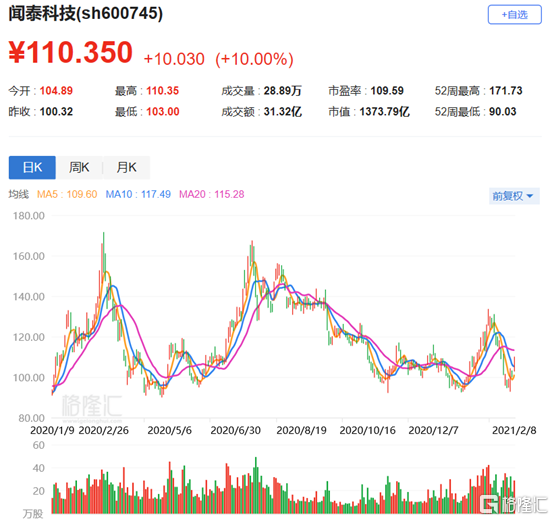Image resolution: width=554 pixels, height=521 pixels.
Task: Toggle the MA10 moving average legend
Action: point(138,194)
